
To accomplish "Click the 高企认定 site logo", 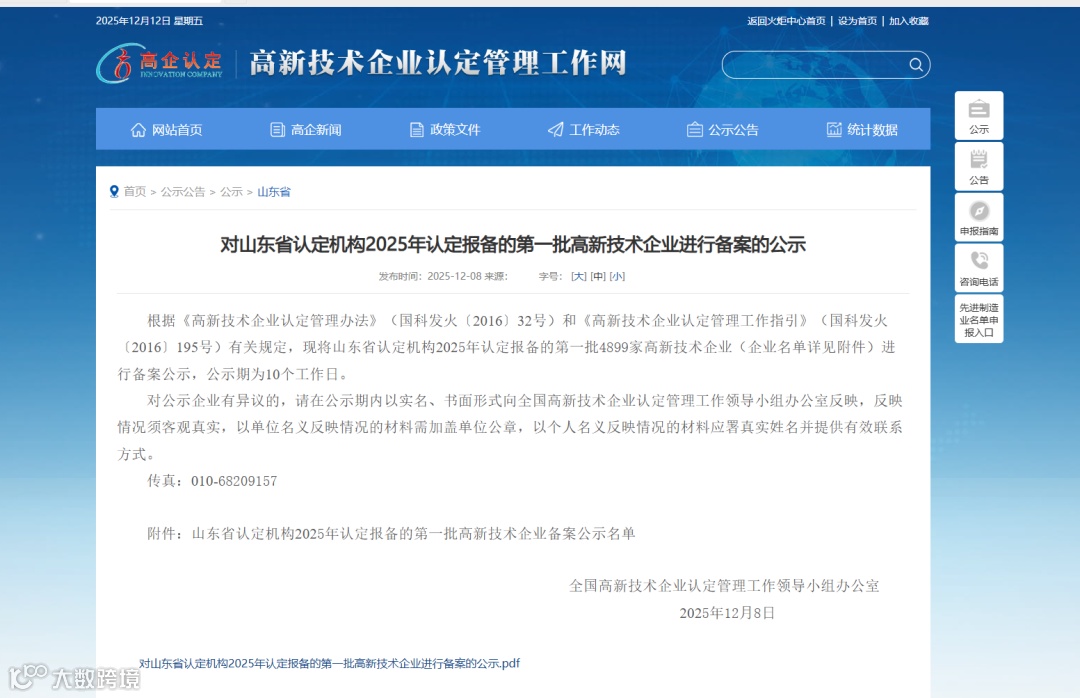I will click(159, 63).
